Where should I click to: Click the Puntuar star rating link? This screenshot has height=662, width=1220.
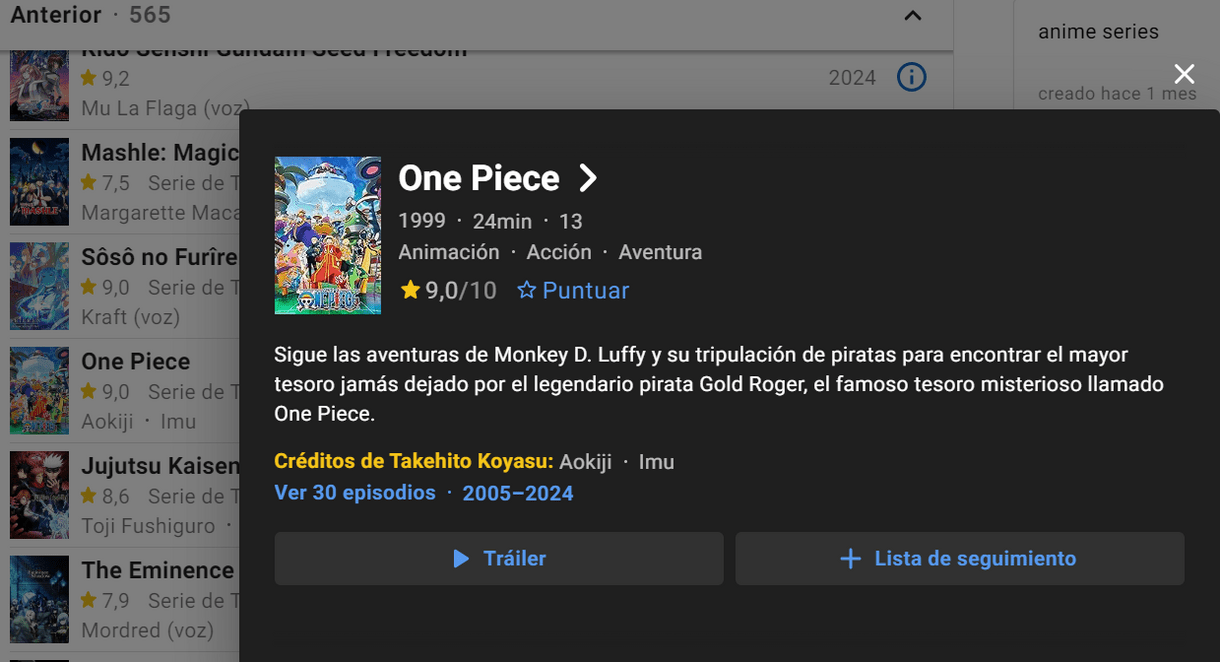573,290
